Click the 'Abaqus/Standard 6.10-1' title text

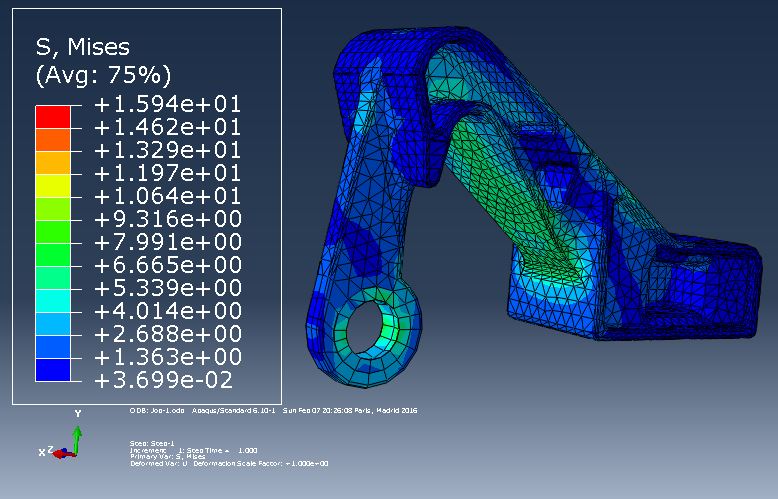coord(233,411)
